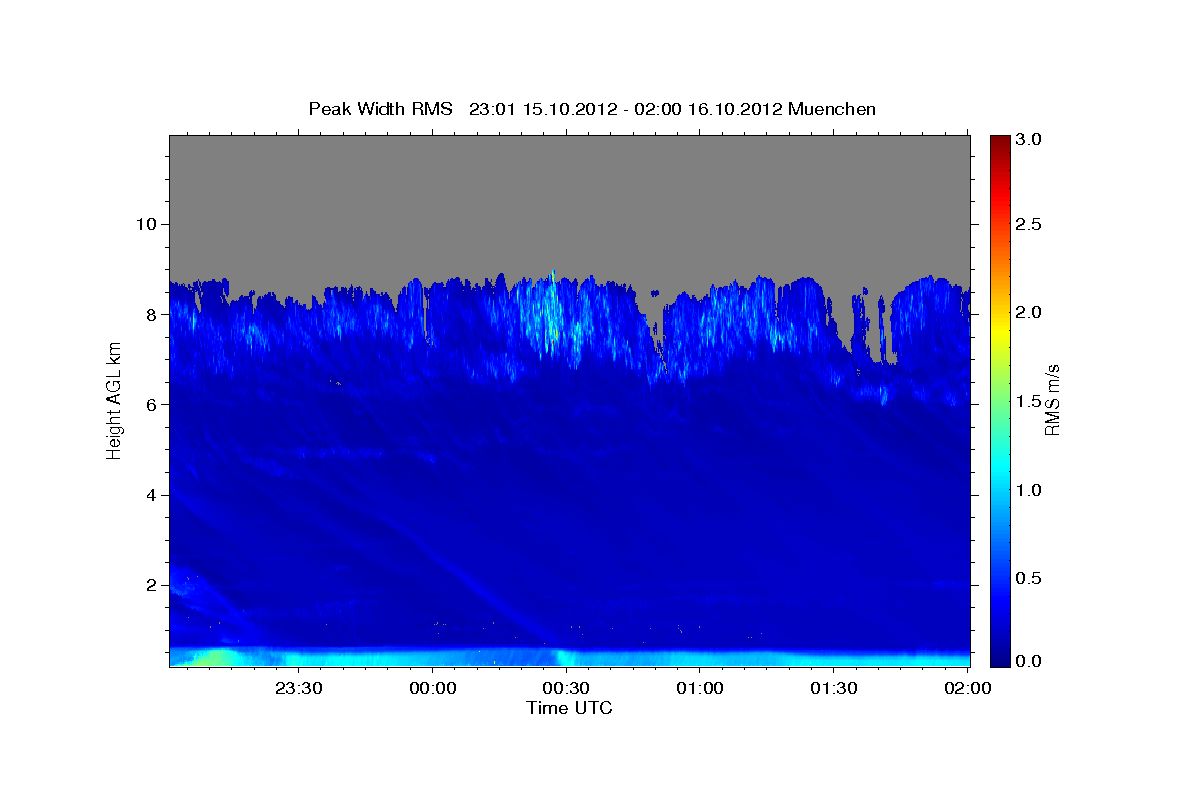Click the 'Time UTC' axis label
1200x800 pixels.
pos(569,708)
